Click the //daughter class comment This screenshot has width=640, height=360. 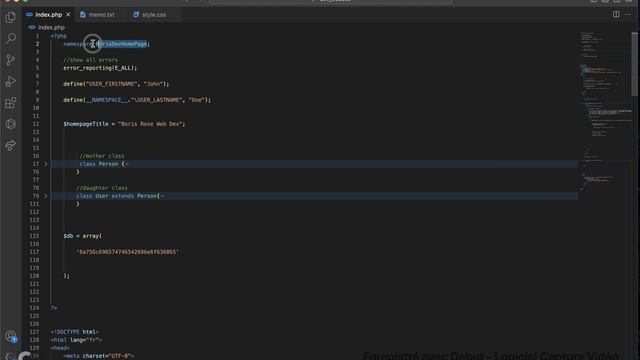point(102,188)
